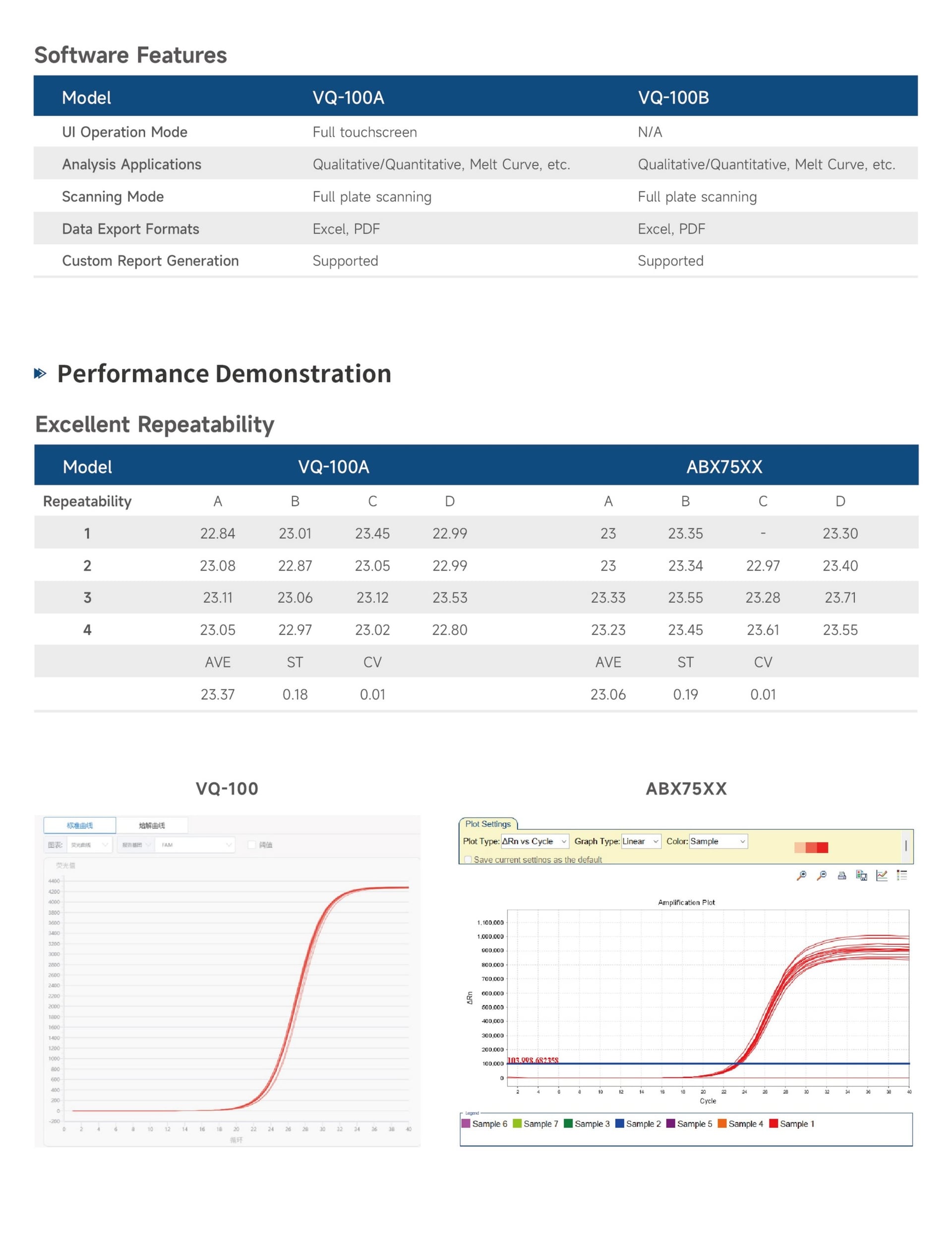Screen dimensions: 952x1251
Task: Click the Sample 4 orange legend swatch
Action: (x=722, y=1124)
